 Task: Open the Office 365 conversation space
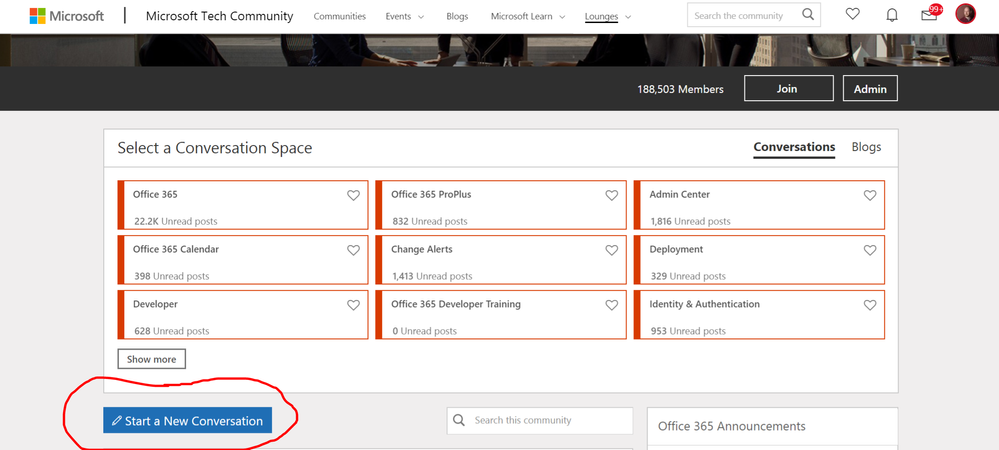point(243,205)
